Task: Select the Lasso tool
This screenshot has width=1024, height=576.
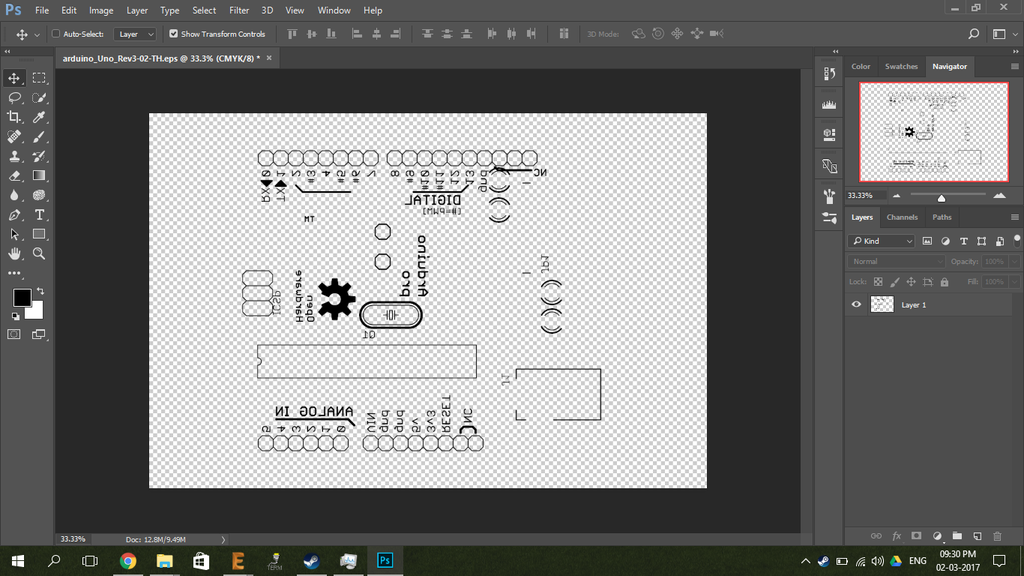Action: (x=14, y=97)
